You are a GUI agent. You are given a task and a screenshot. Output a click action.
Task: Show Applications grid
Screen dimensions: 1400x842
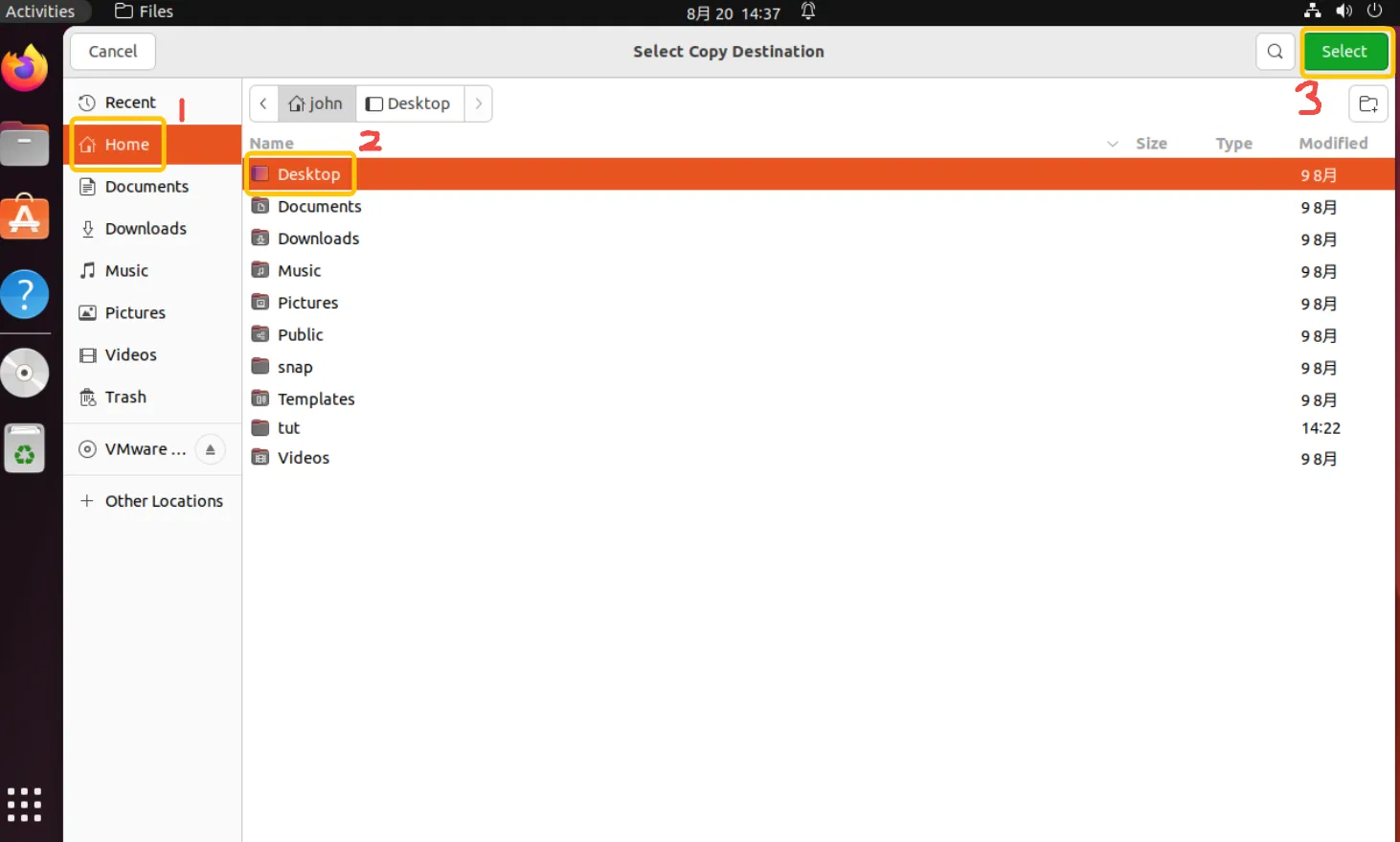[x=25, y=805]
